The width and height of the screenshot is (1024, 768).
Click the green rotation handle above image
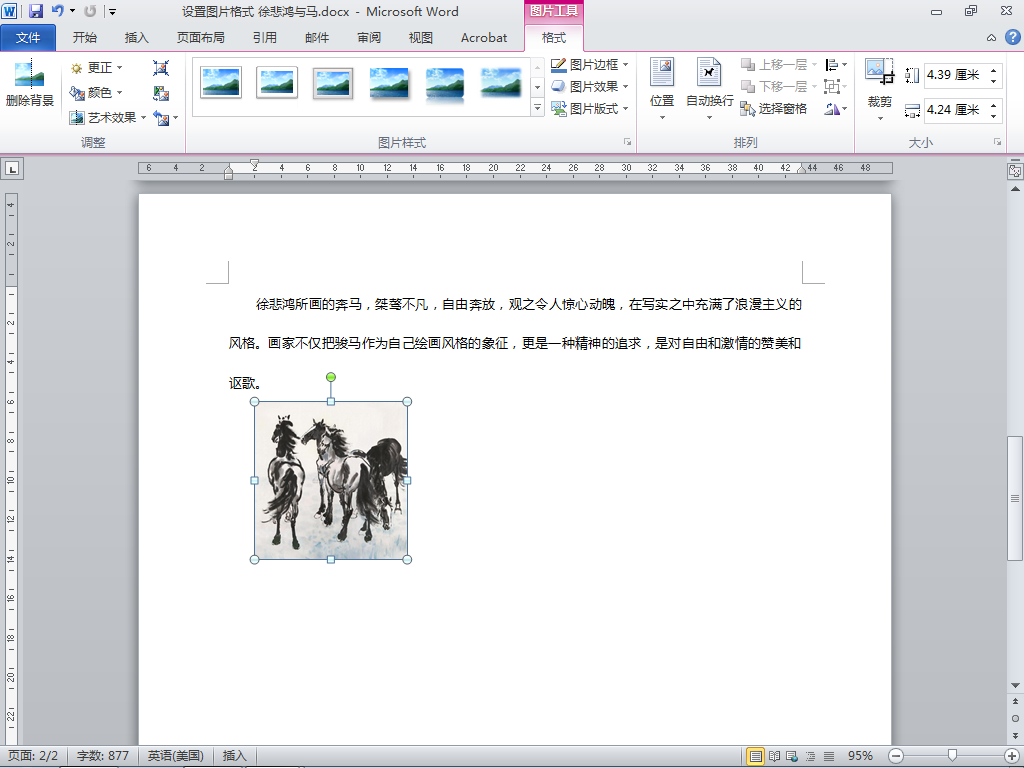(331, 377)
